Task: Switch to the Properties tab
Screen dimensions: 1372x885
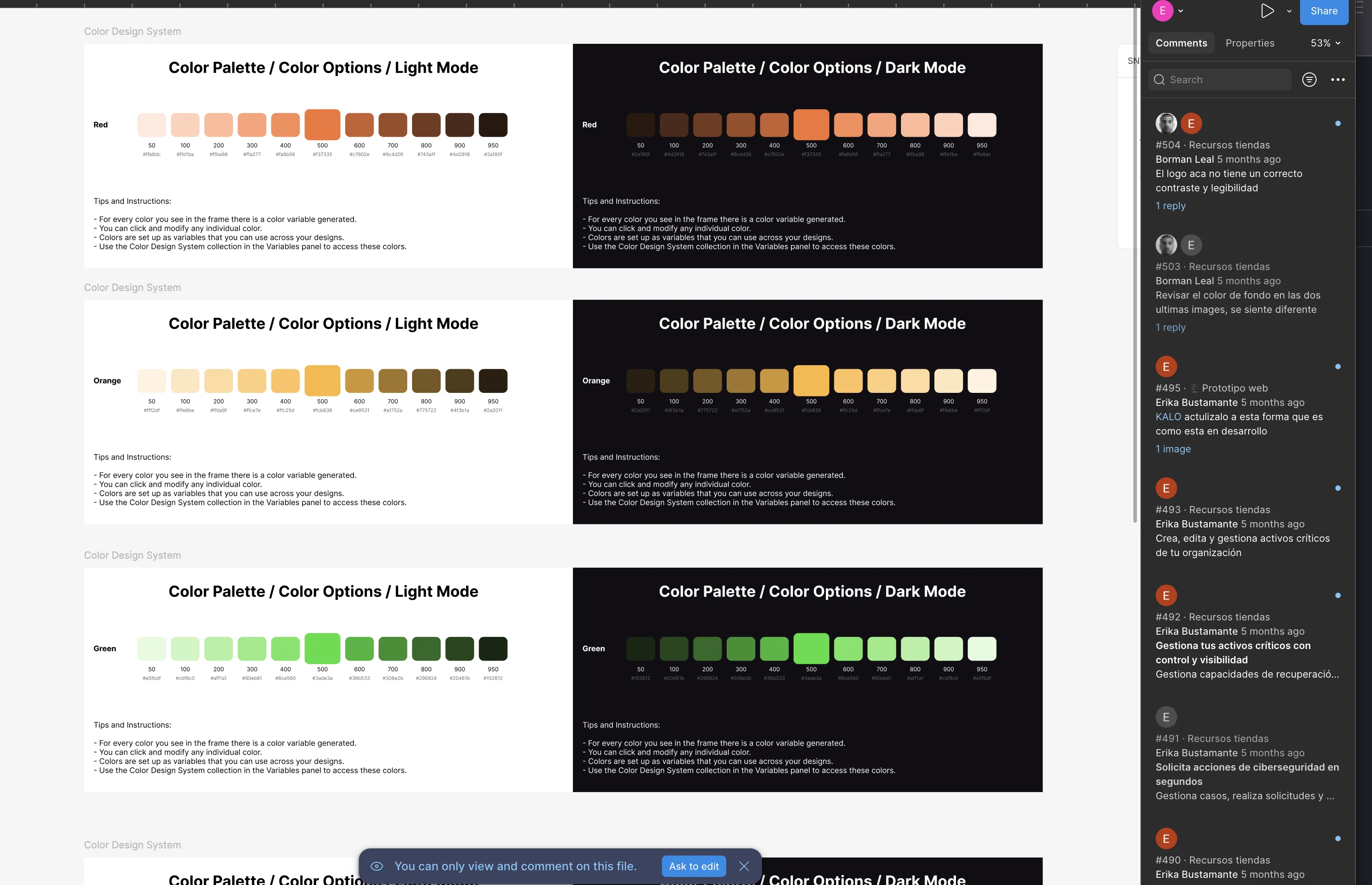Action: tap(1250, 43)
